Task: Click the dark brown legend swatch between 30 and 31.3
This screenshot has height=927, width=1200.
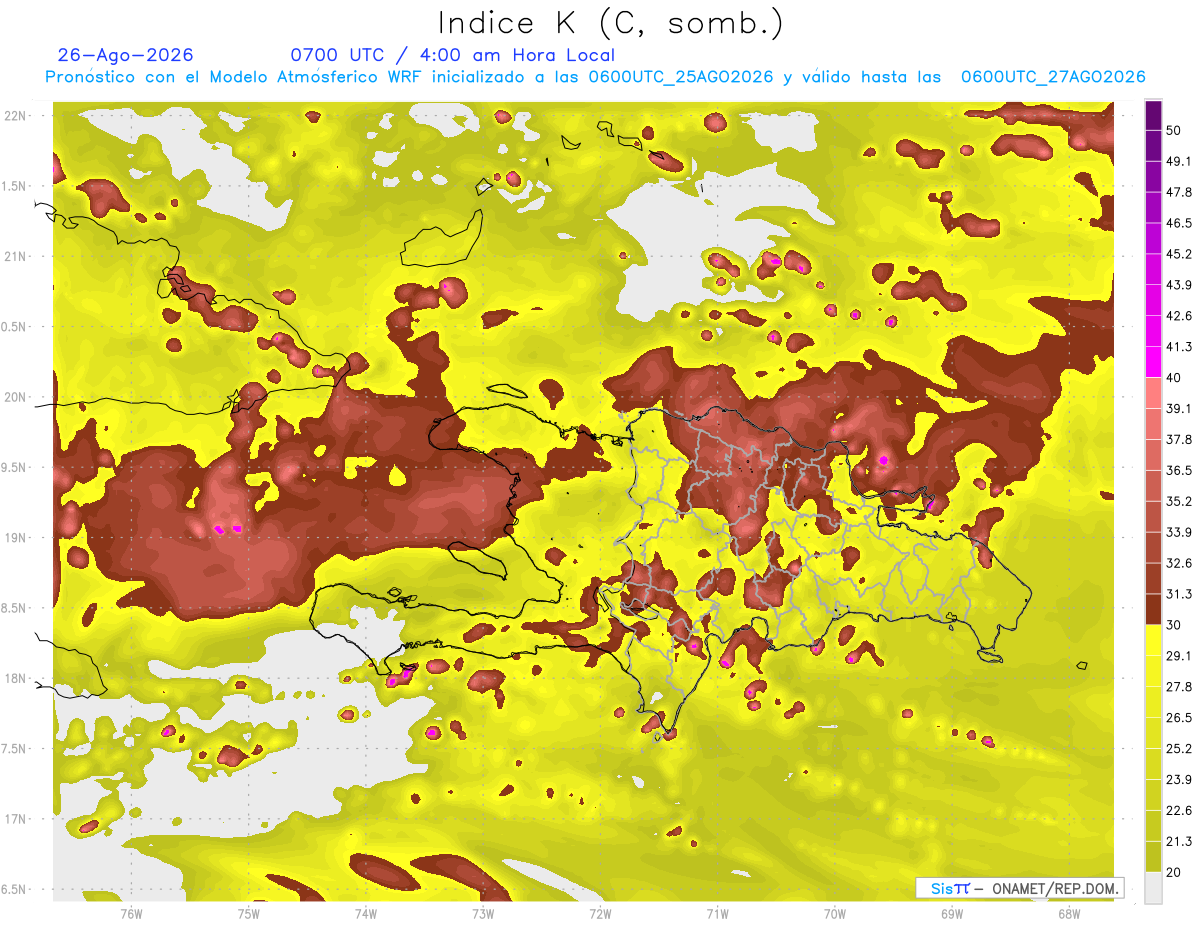Action: point(1153,609)
